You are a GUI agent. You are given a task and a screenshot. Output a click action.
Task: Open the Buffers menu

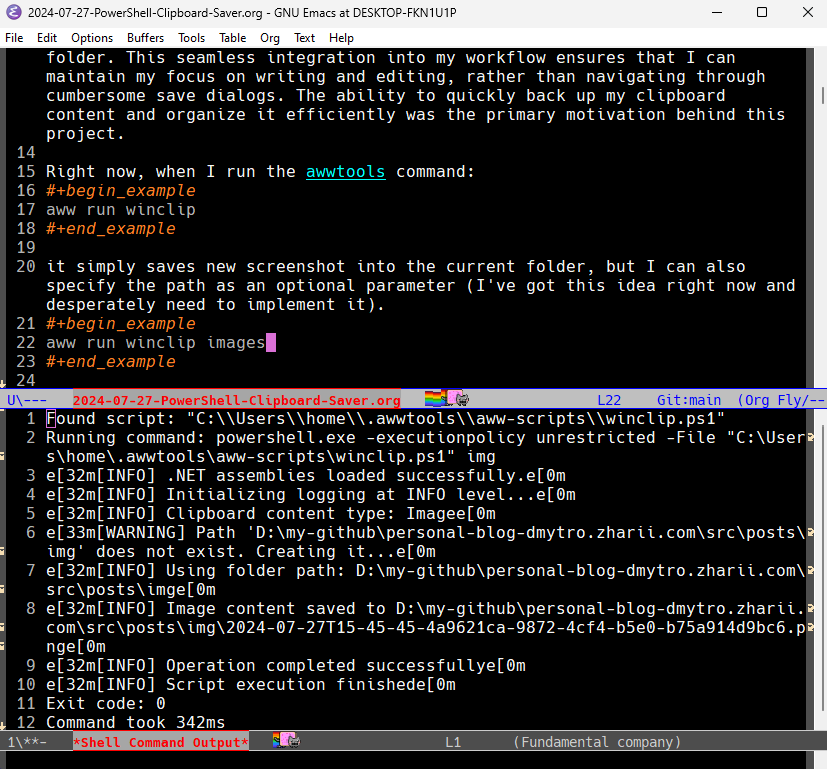[145, 38]
